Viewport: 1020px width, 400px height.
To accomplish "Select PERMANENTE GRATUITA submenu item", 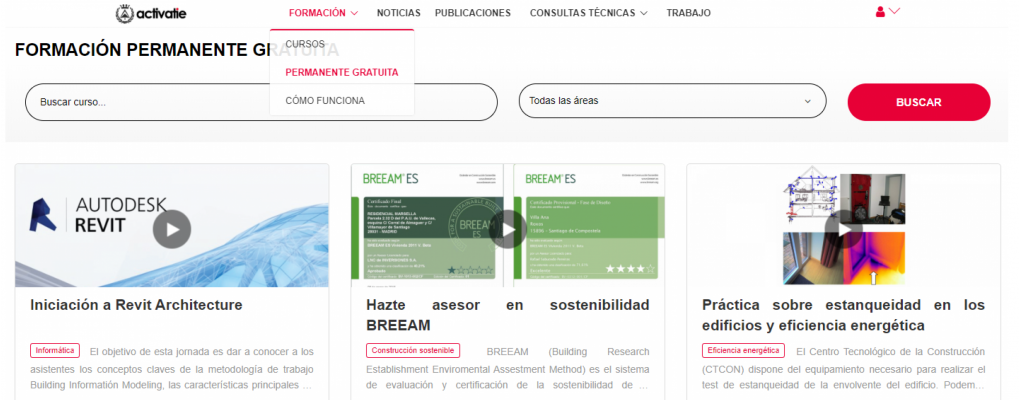I will pos(342,72).
